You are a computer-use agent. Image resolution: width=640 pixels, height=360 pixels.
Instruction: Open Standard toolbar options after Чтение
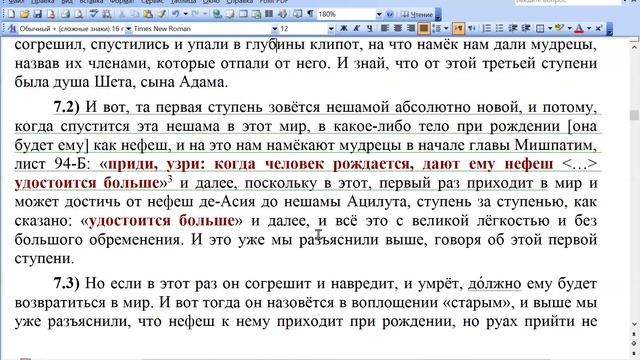[438, 15]
